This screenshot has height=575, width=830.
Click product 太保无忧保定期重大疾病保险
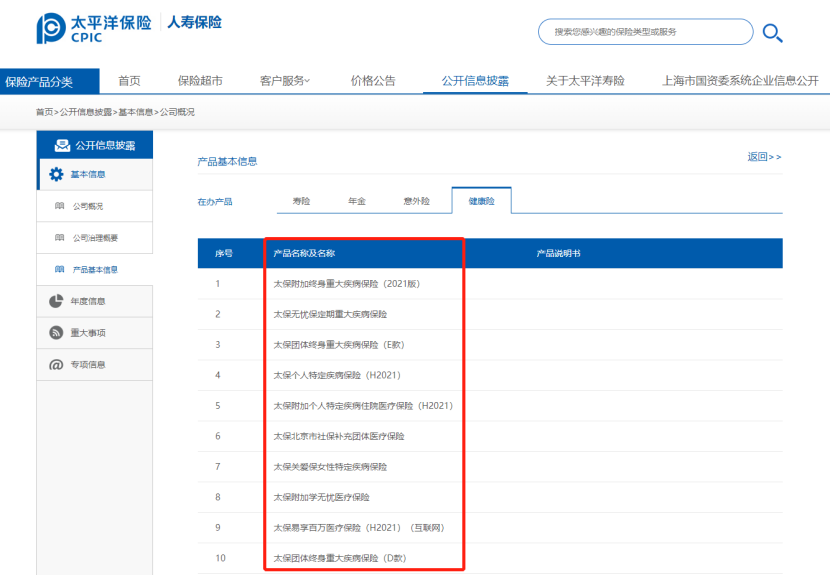(330, 315)
